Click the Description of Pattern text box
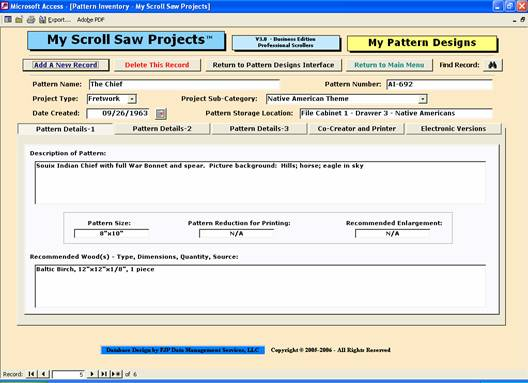This screenshot has width=528, height=383. click(x=260, y=183)
